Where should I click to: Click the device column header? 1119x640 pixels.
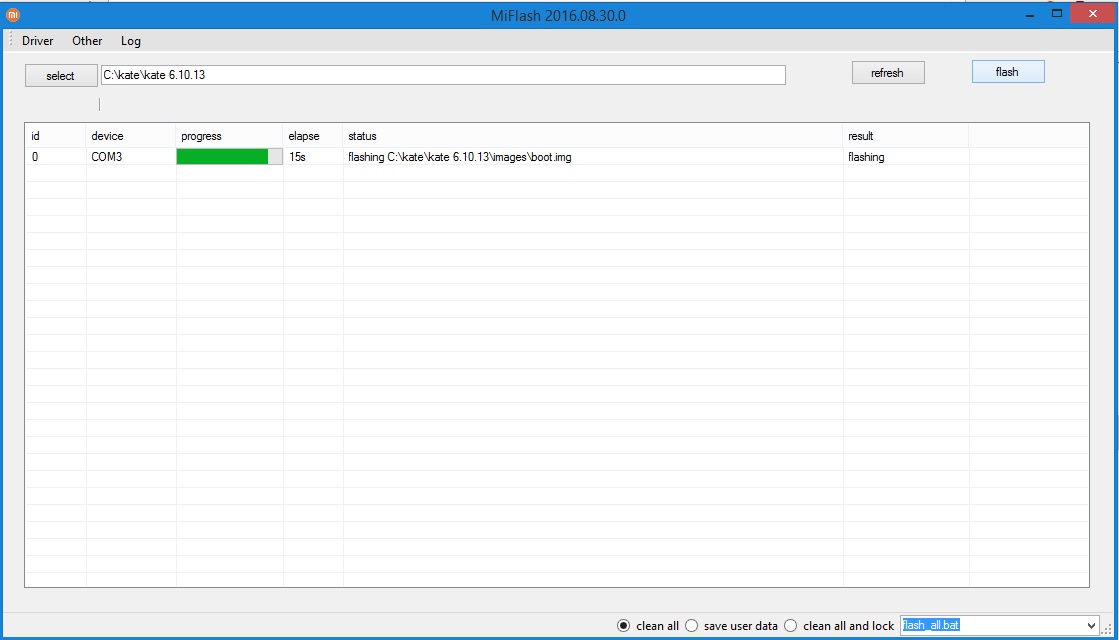pos(131,136)
